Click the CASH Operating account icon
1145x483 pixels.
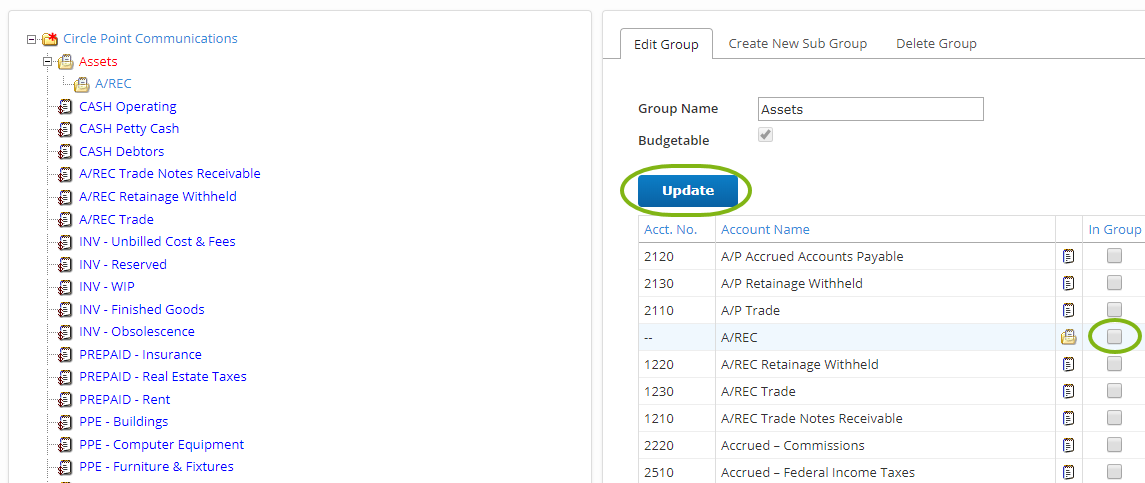tap(65, 107)
